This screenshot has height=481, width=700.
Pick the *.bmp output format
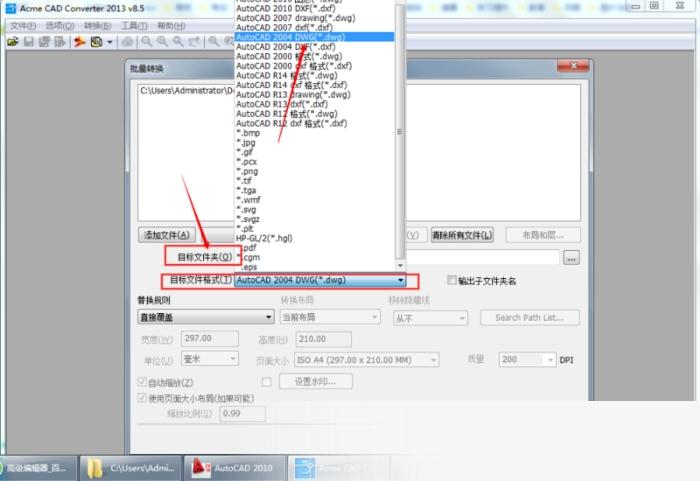click(x=314, y=133)
